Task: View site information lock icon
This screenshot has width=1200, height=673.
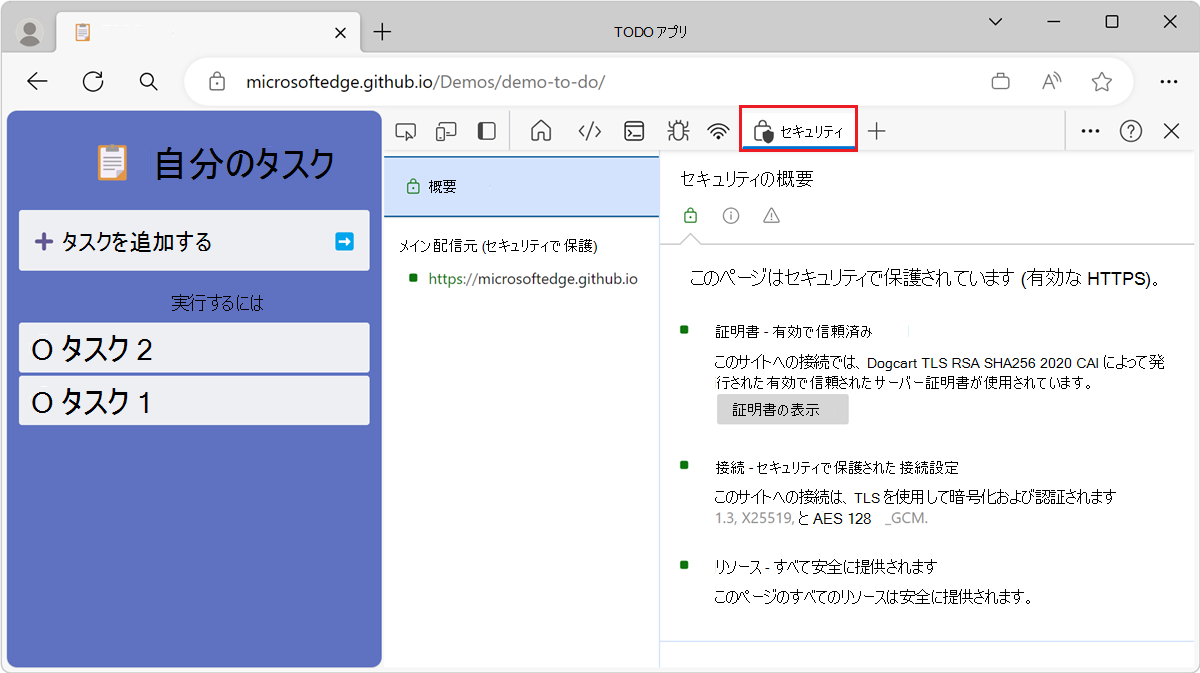Action: [x=217, y=82]
